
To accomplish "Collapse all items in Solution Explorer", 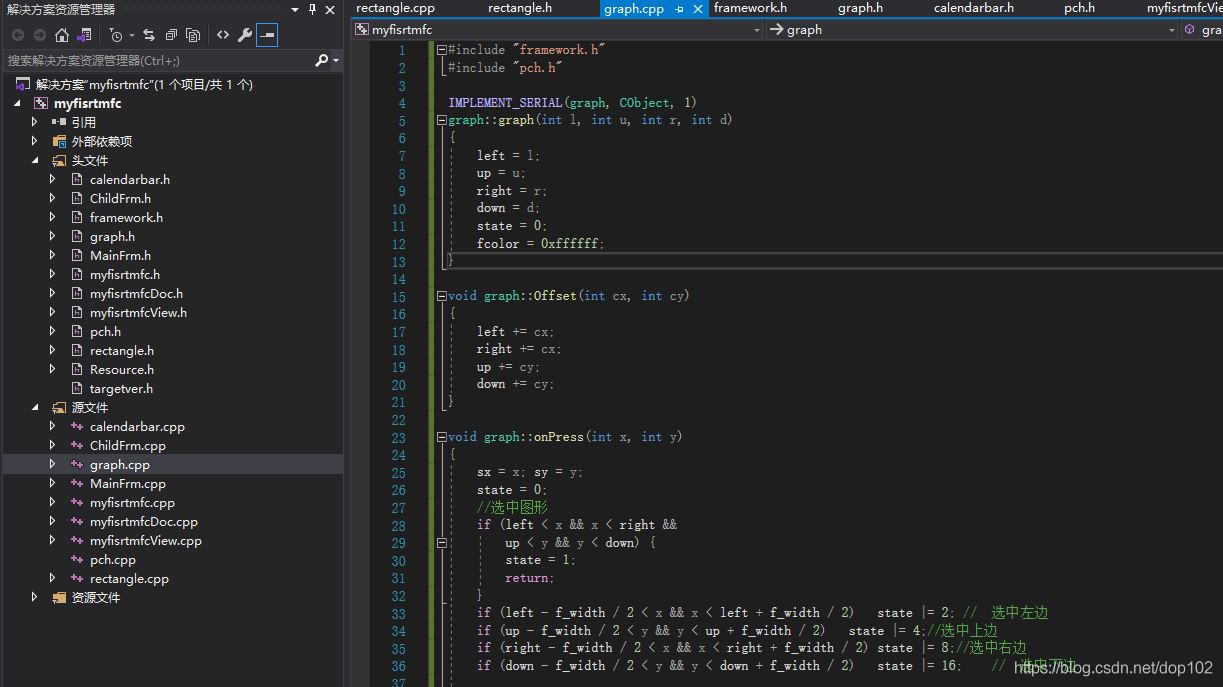I will [x=171, y=35].
